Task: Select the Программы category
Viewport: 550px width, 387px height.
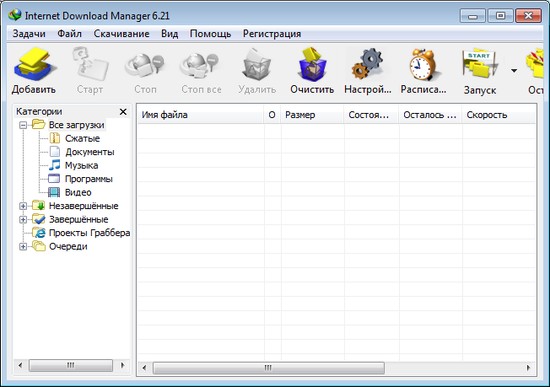Action: pos(89,179)
